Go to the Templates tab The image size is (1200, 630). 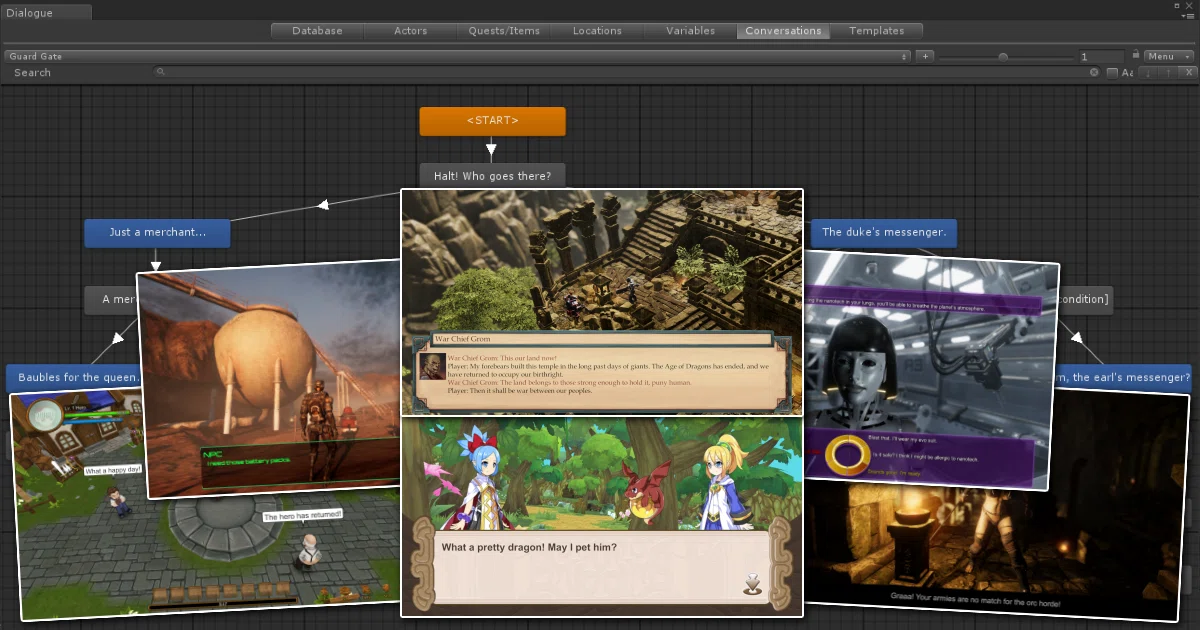[877, 31]
